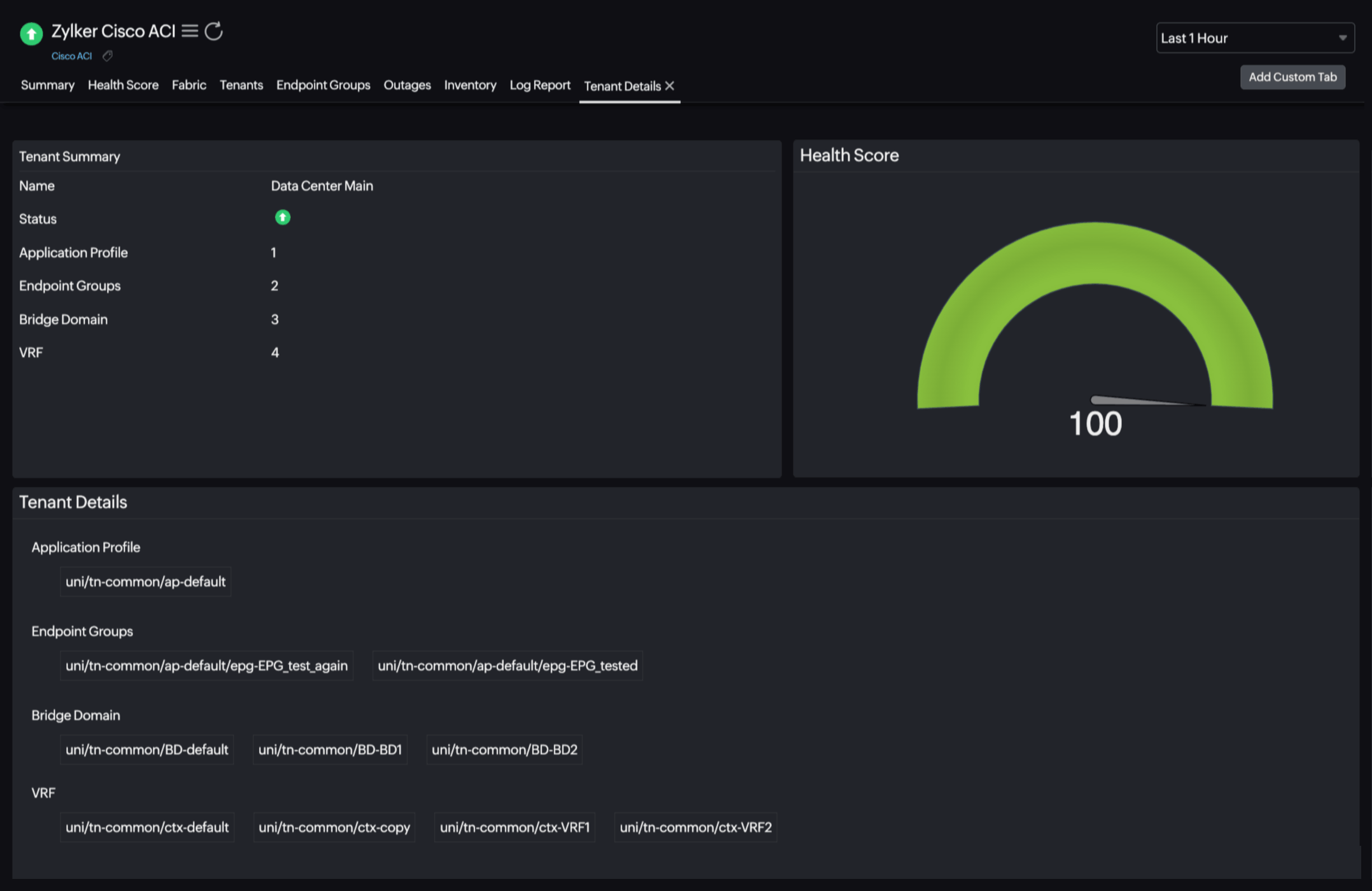Open the Log Report tab
This screenshot has height=891, width=1372.
click(x=540, y=85)
